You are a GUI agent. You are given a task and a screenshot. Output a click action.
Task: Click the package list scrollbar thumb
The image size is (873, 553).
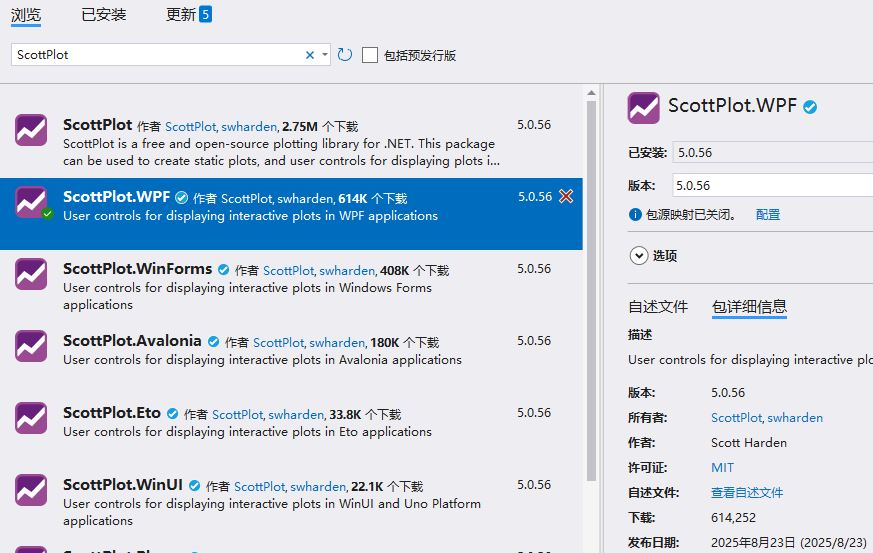tap(591, 291)
